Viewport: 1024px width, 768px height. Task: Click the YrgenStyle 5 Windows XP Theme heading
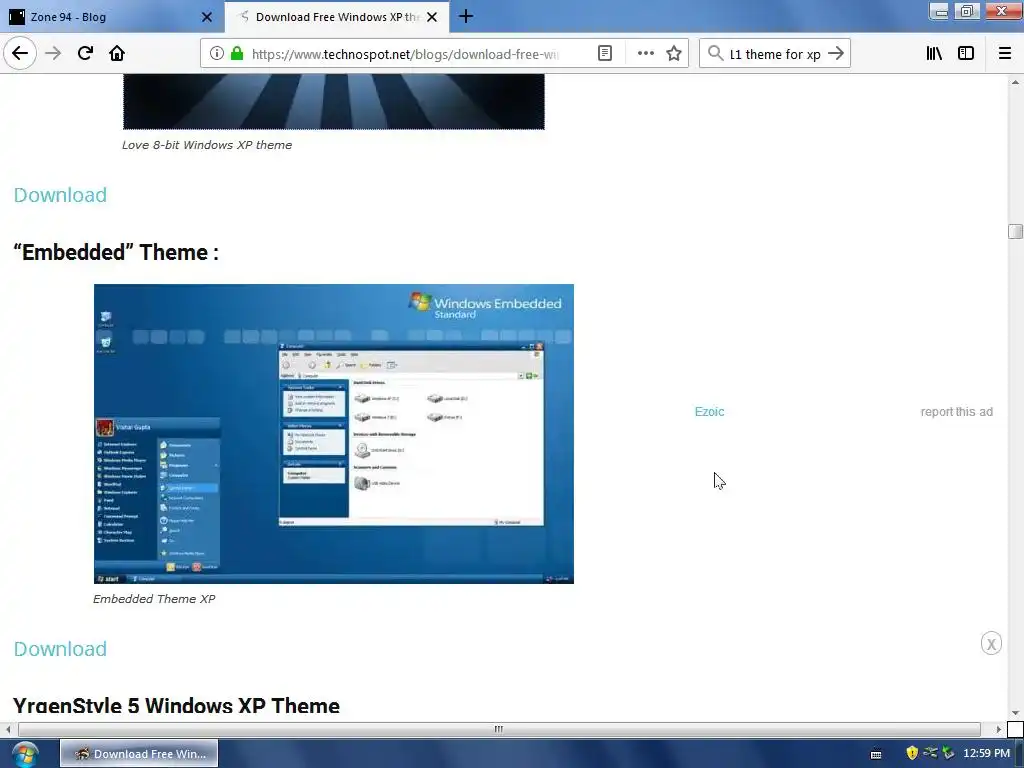(x=176, y=706)
